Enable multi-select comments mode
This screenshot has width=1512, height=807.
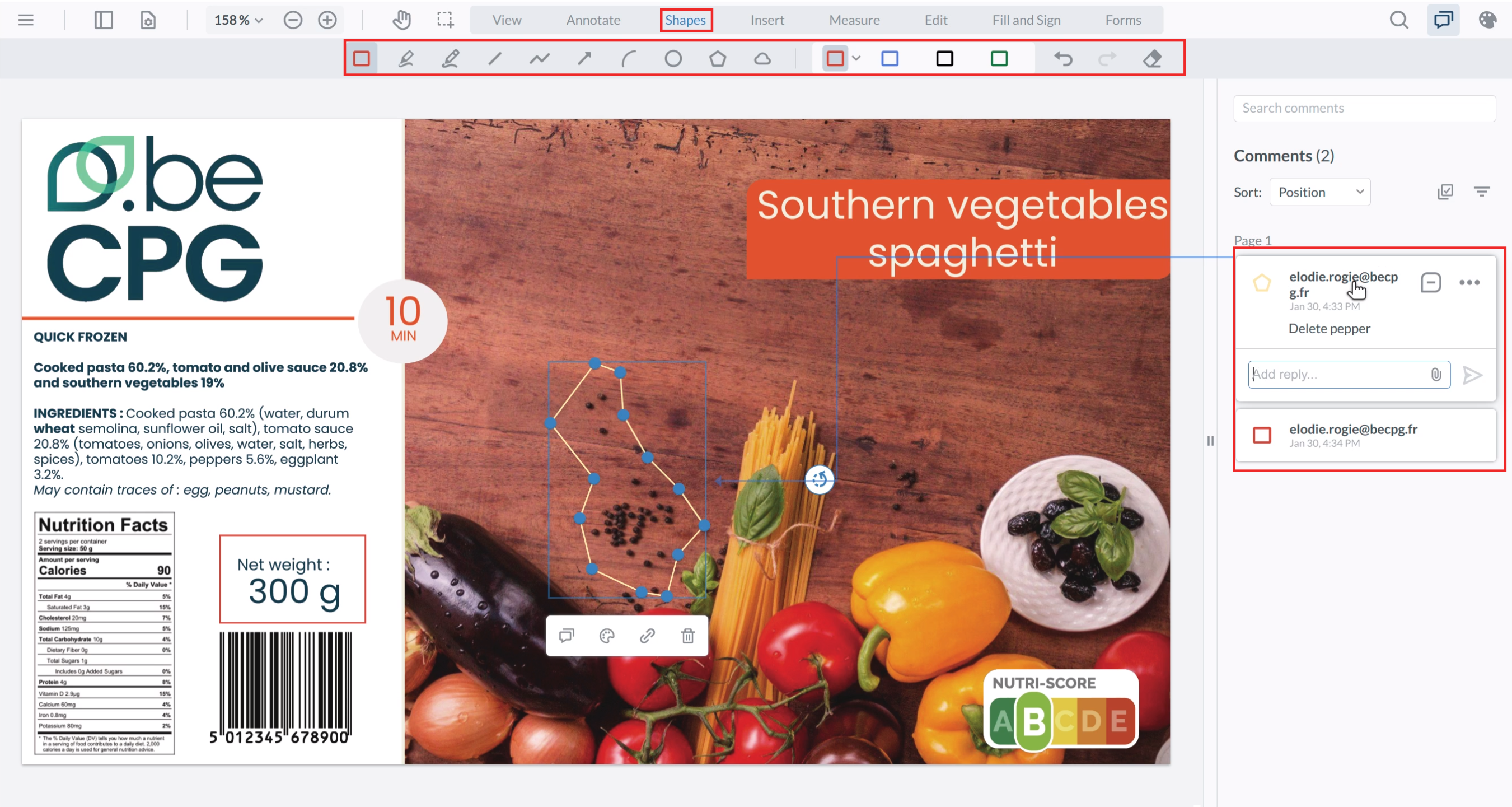pyautogui.click(x=1445, y=192)
